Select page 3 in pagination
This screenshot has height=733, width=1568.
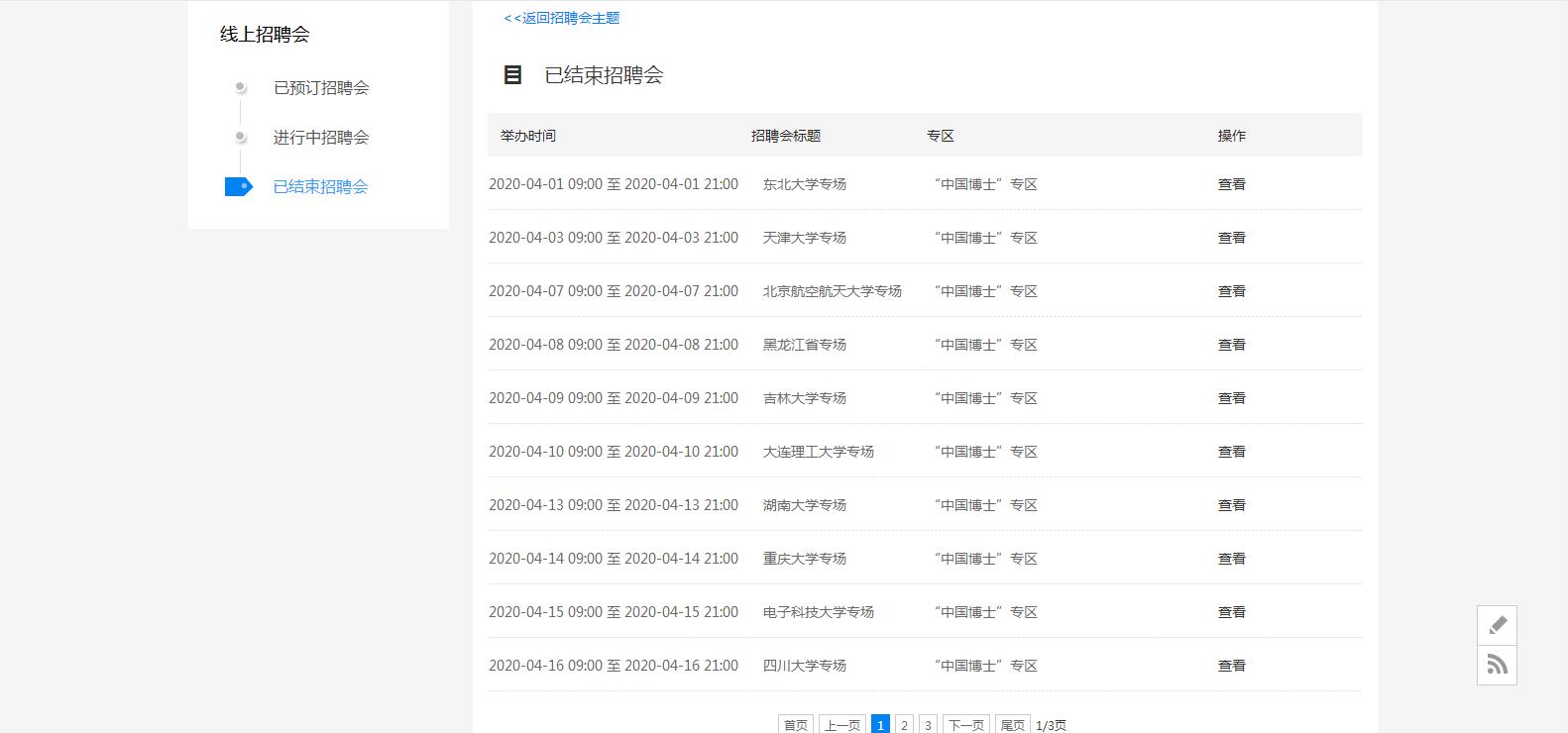[928, 725]
